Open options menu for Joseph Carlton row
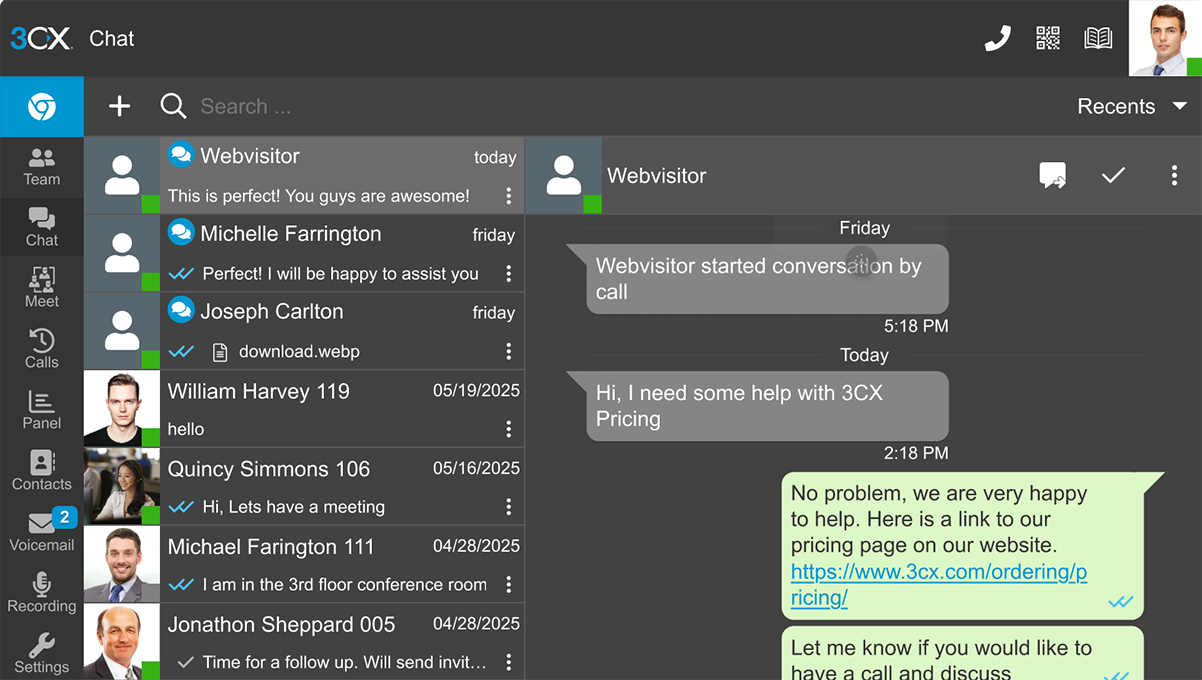The width and height of the screenshot is (1202, 680). [509, 352]
